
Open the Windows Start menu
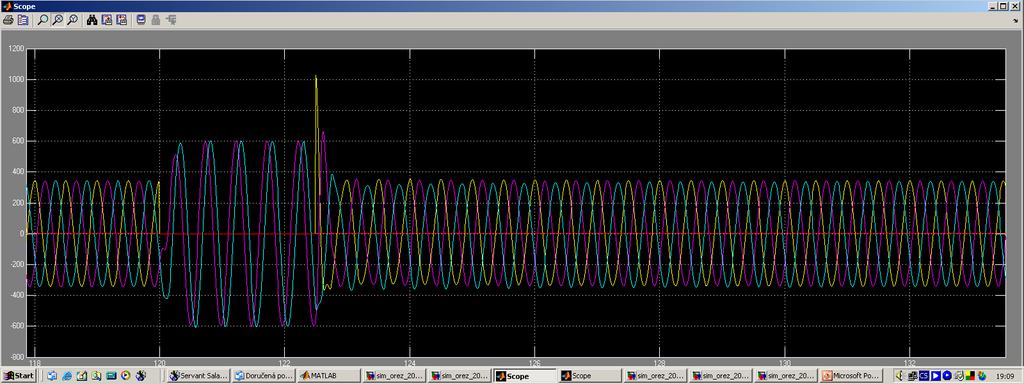point(18,376)
